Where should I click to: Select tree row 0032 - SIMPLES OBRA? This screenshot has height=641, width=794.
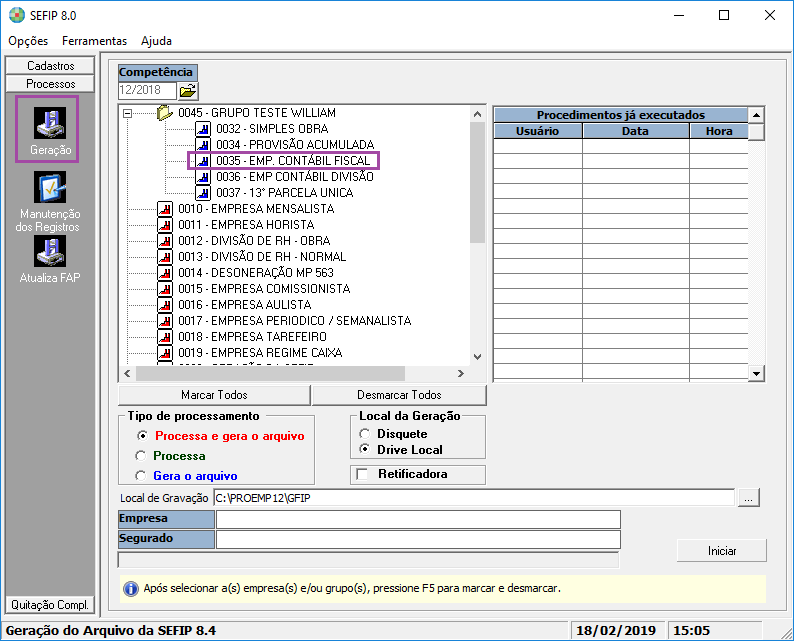(x=272, y=129)
